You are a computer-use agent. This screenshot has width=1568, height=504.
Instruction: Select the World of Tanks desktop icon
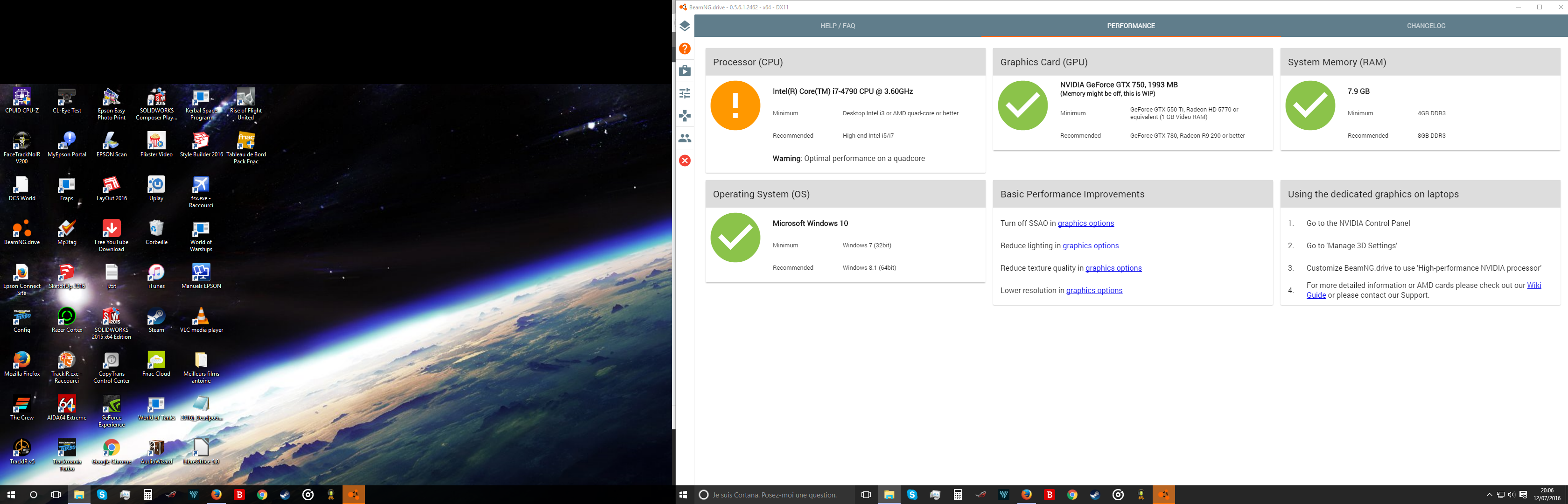coord(156,408)
